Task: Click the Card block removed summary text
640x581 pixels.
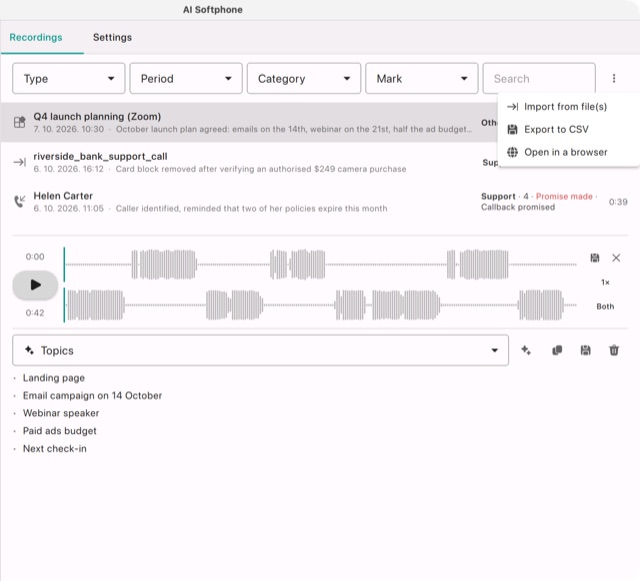Action: coord(261,169)
